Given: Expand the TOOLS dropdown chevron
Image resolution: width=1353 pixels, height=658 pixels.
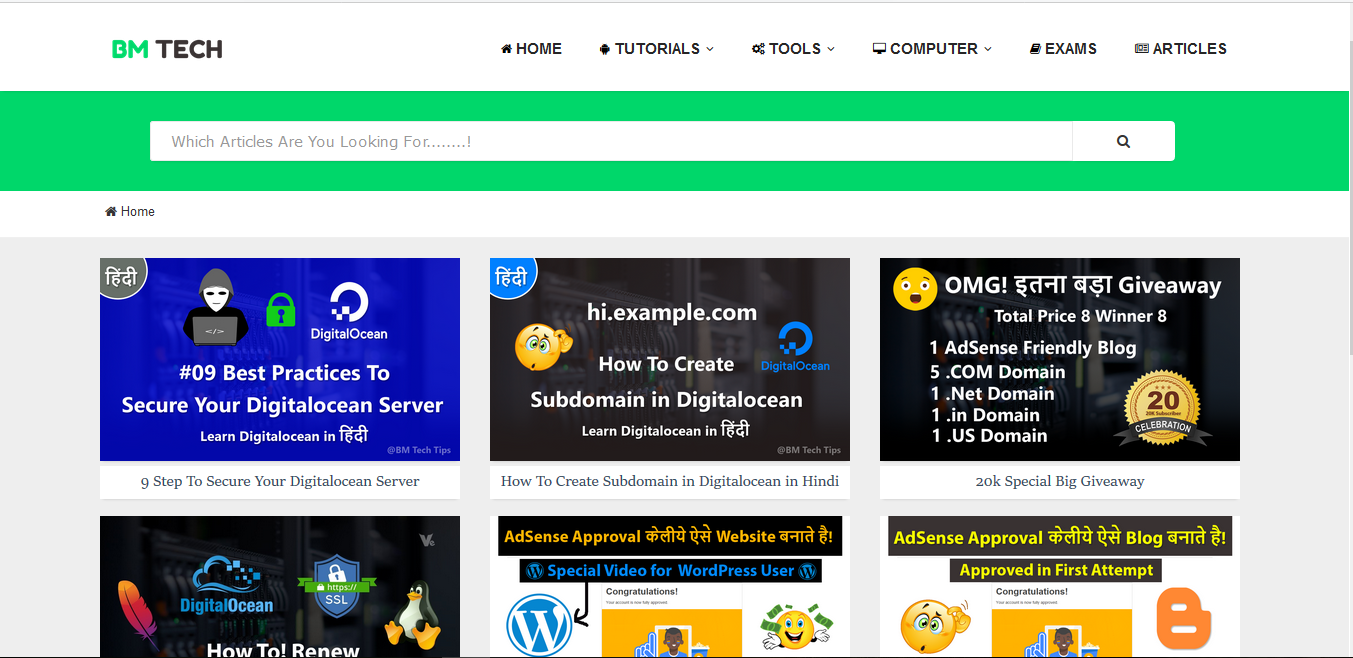Looking at the screenshot, I should coord(830,49).
